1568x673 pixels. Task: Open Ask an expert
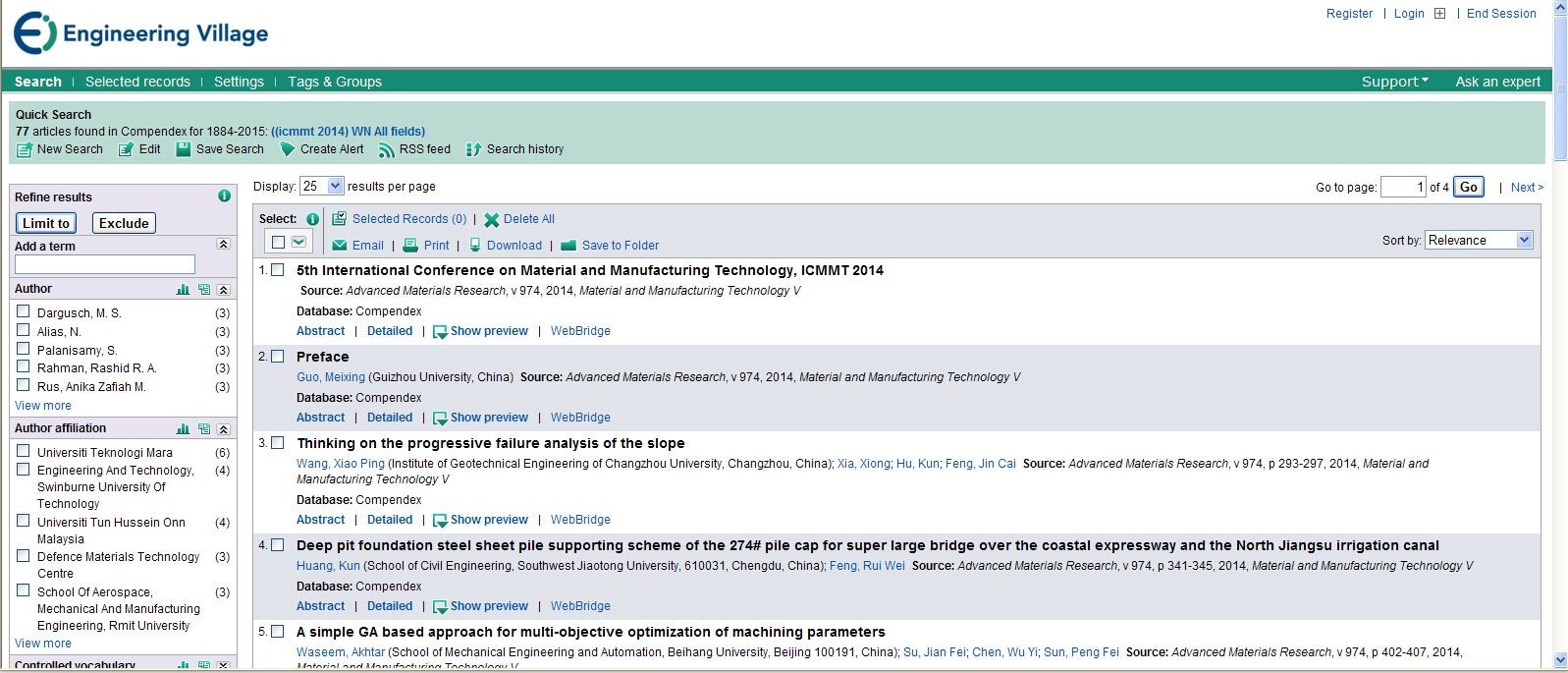(1498, 82)
